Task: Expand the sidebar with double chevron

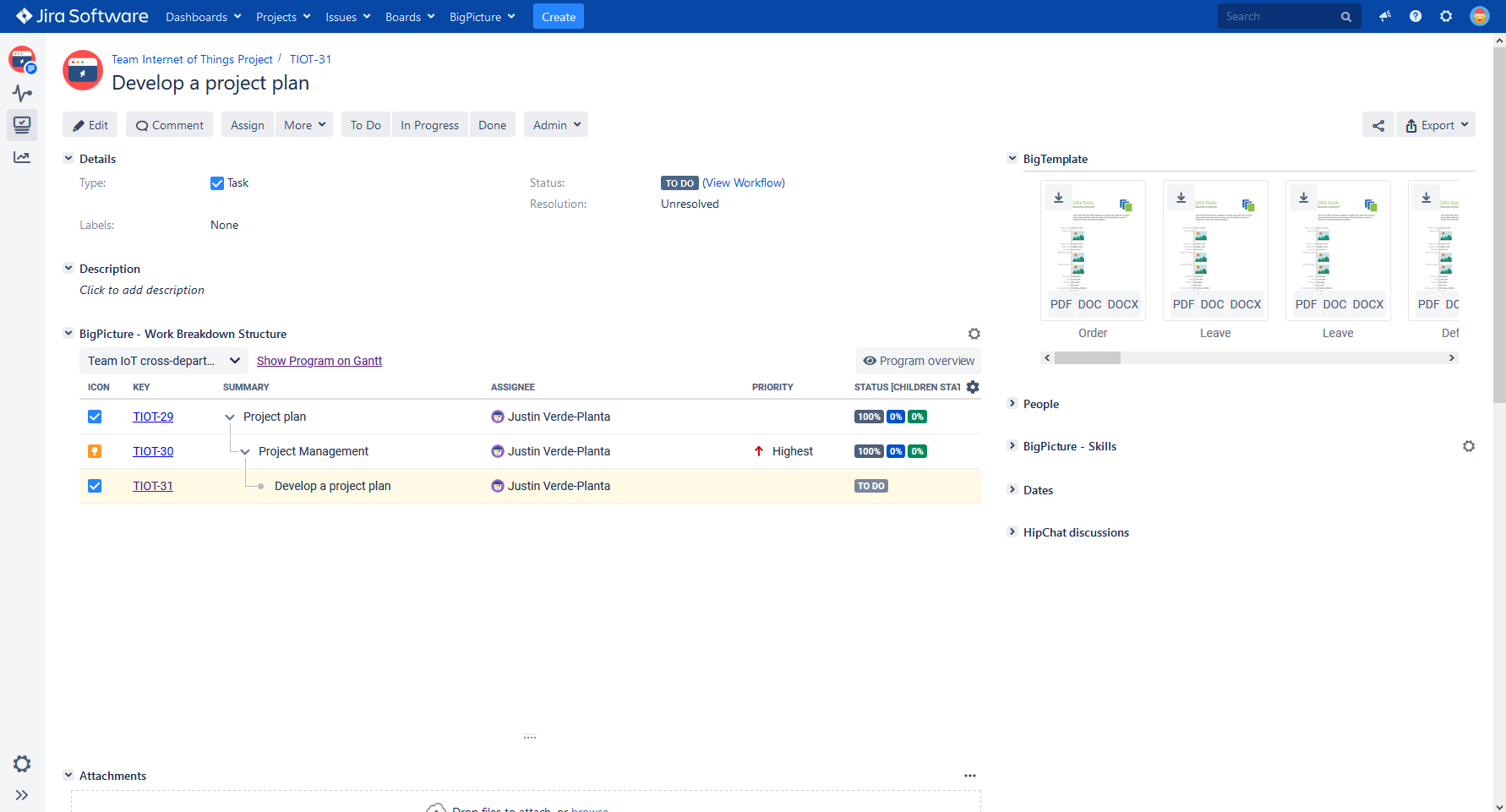Action: tap(22, 795)
